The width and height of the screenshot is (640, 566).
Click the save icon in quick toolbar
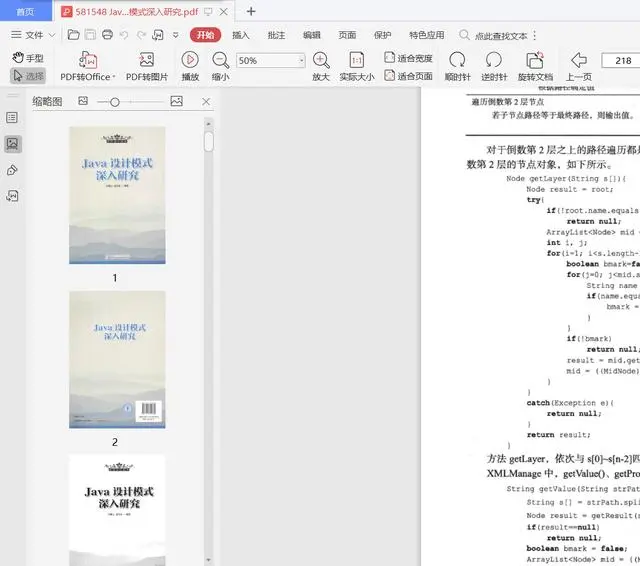point(90,35)
